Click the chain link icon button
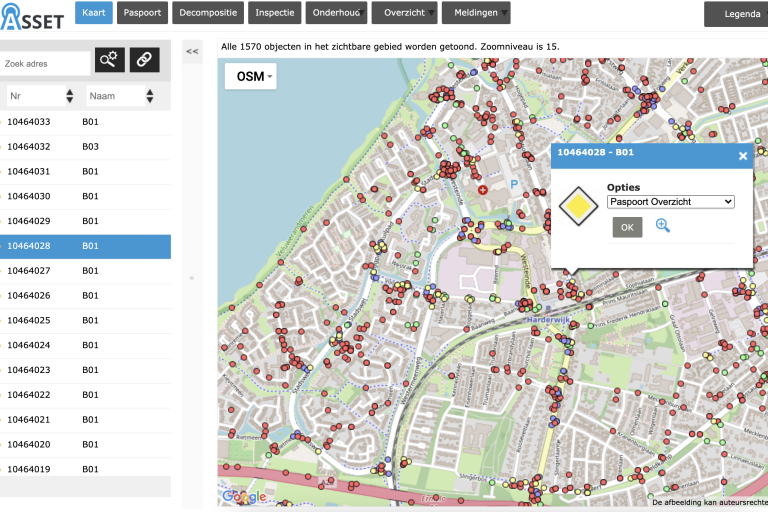This screenshot has width=768, height=512. (x=145, y=61)
